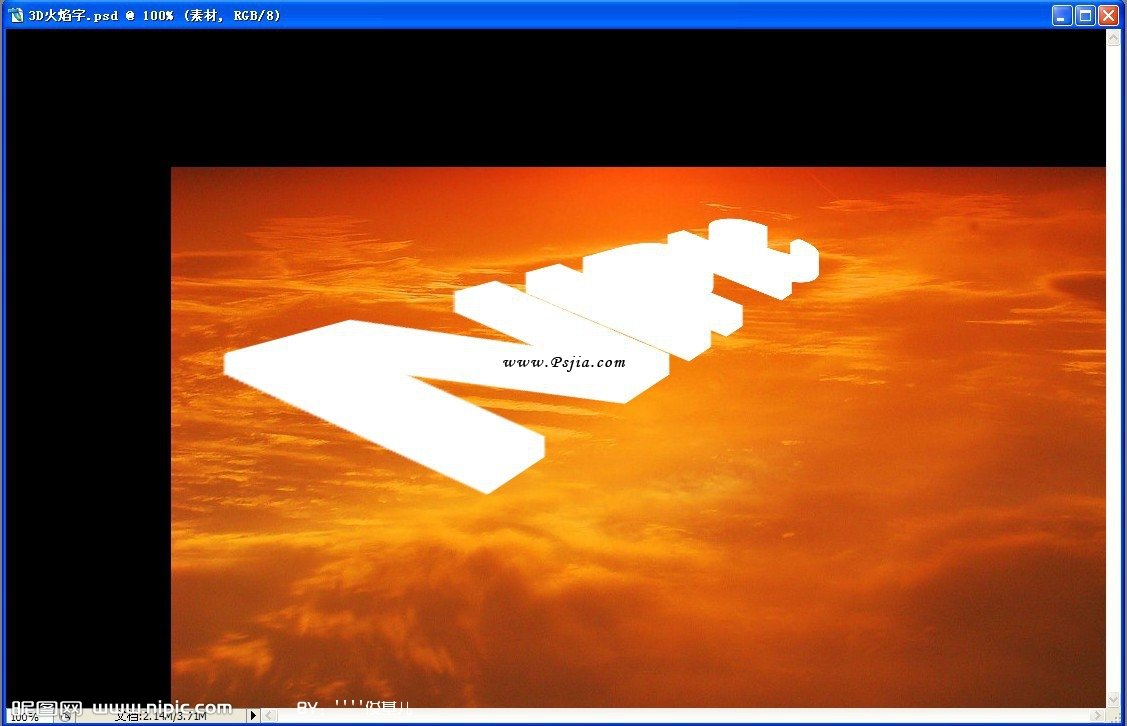Close the 3D火焰字.psd document window

(1108, 15)
